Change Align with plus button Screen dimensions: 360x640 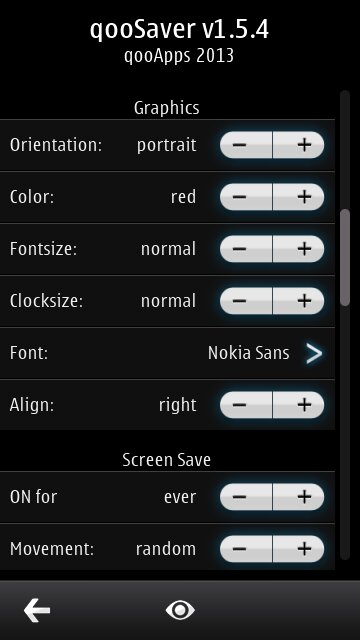(x=298, y=404)
